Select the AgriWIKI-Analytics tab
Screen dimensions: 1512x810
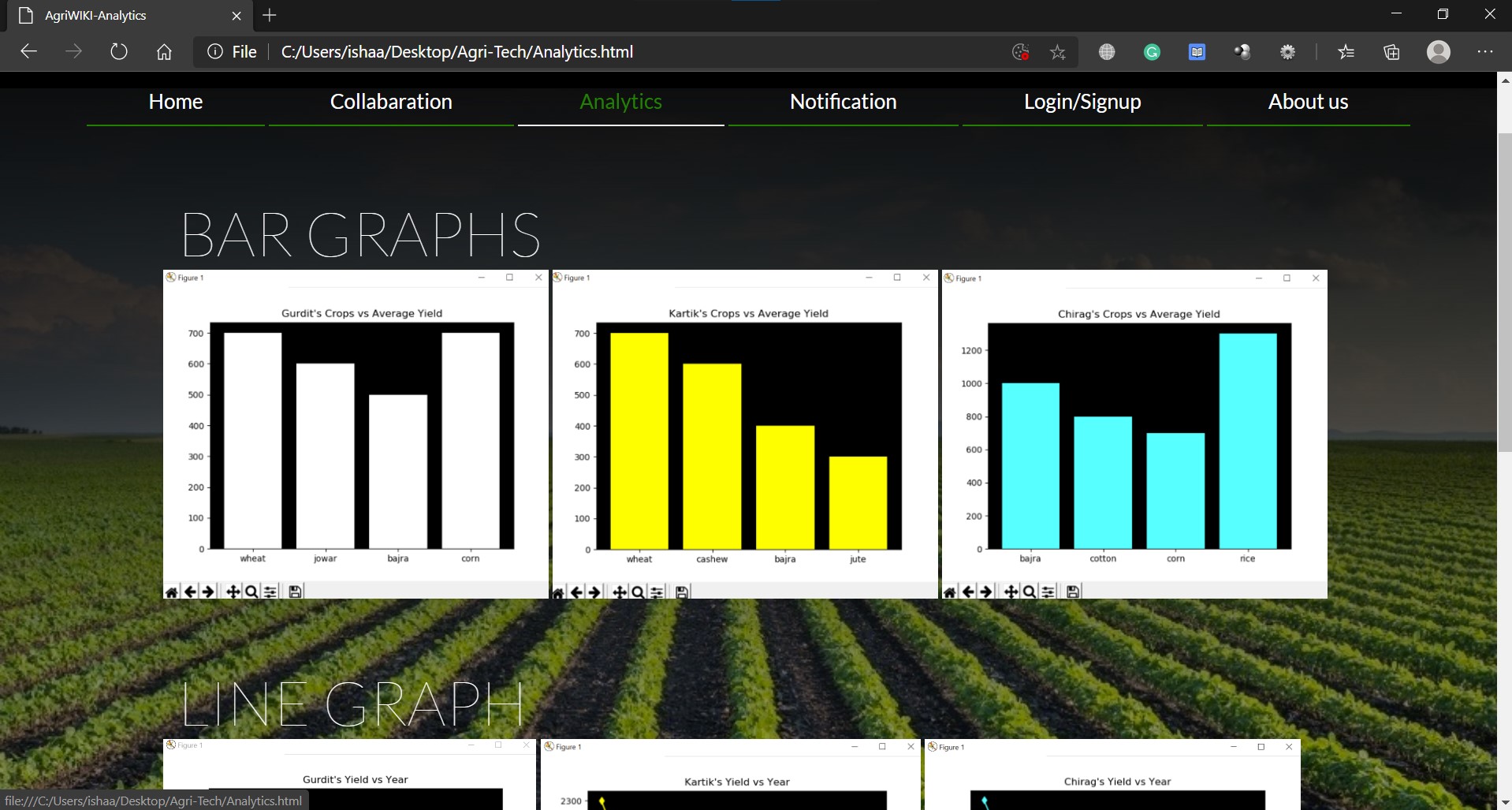click(130, 16)
